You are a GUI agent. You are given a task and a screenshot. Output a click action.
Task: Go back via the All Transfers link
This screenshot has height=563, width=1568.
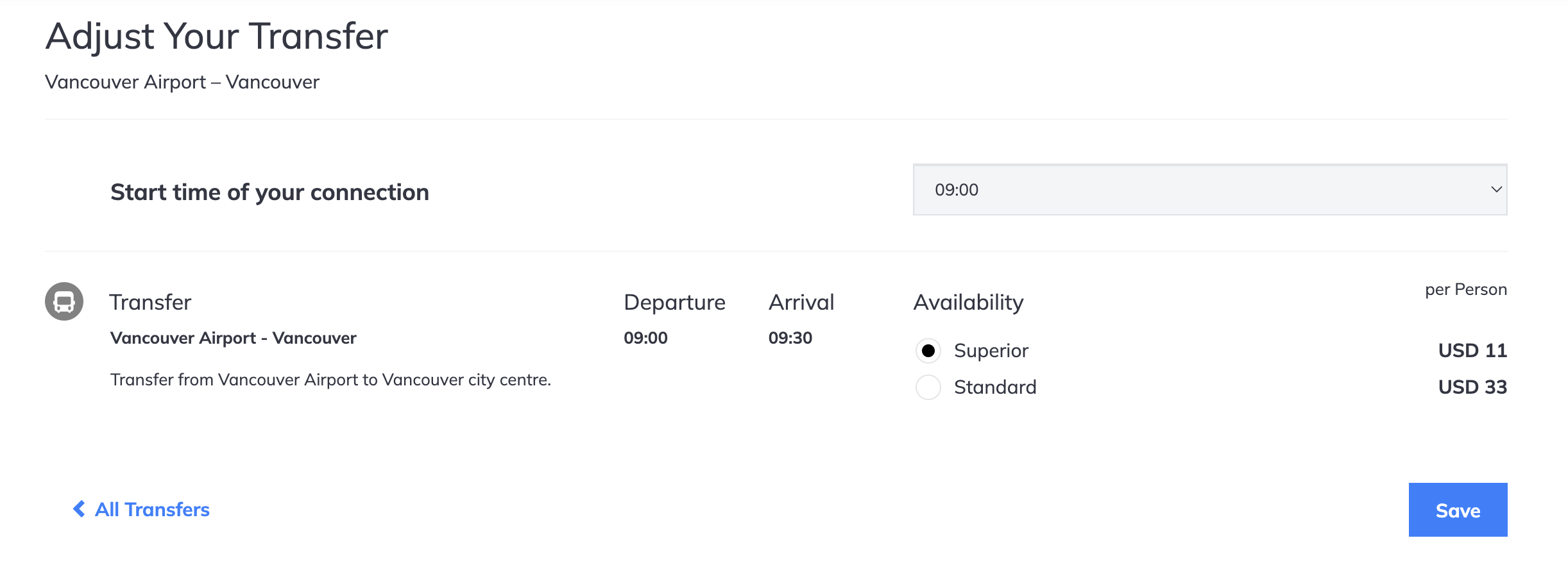click(x=152, y=509)
